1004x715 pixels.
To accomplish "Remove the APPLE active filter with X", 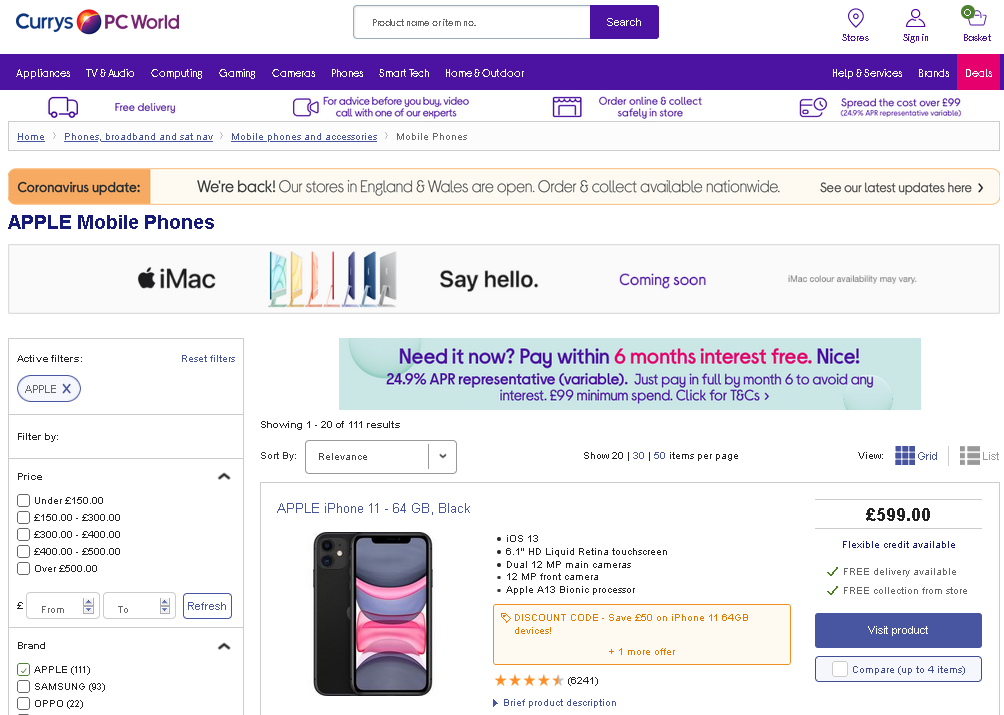I will (x=67, y=389).
